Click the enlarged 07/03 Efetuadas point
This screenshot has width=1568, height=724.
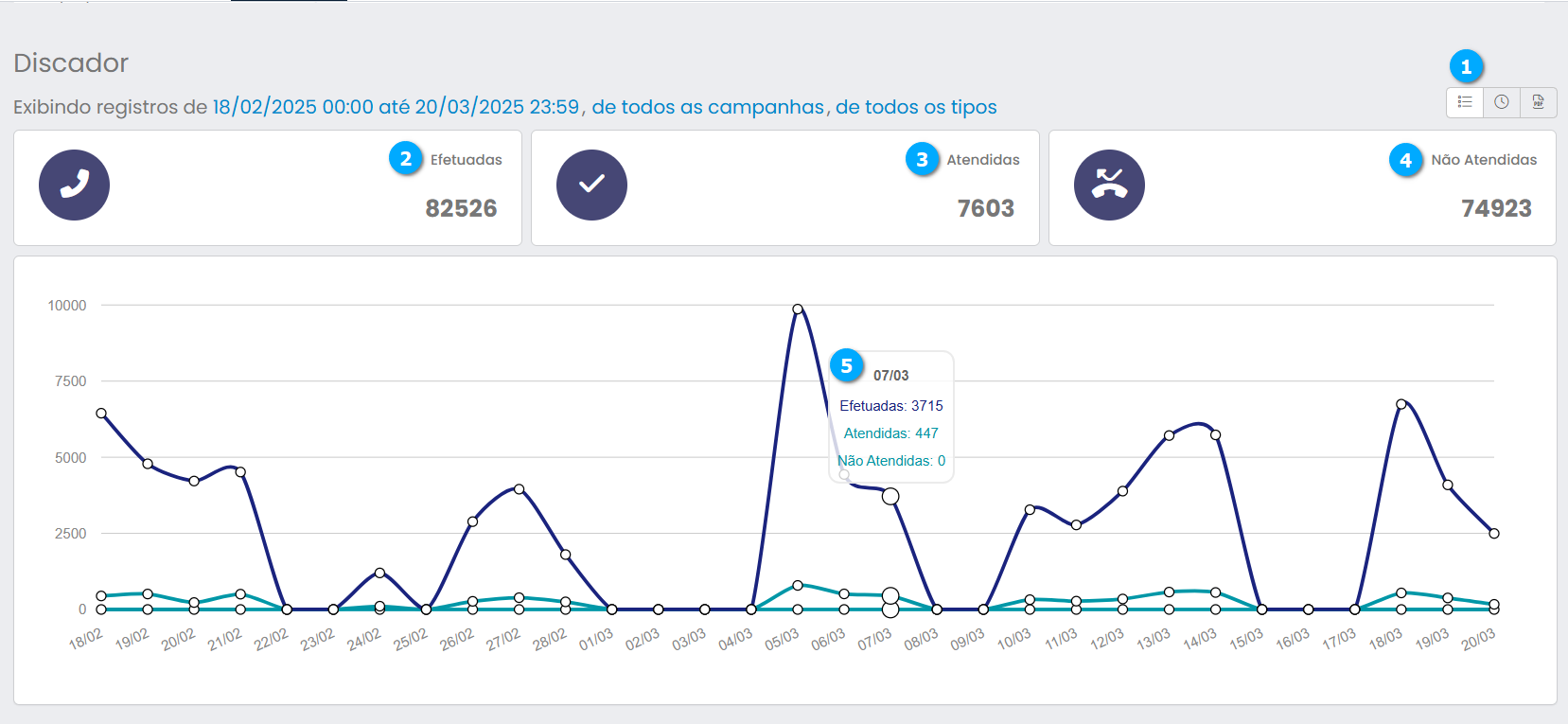[x=890, y=496]
